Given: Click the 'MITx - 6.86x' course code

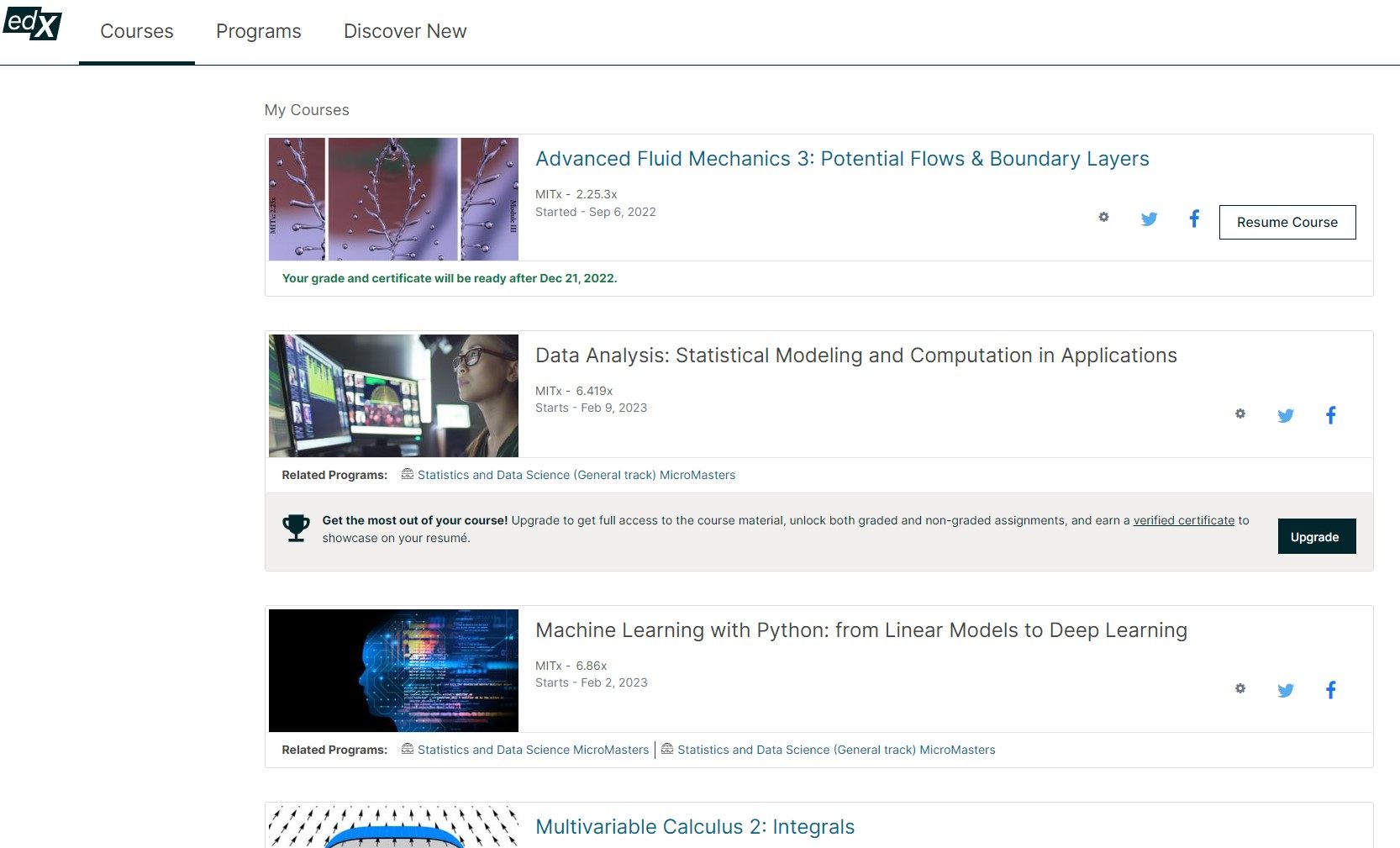Looking at the screenshot, I should 571,666.
